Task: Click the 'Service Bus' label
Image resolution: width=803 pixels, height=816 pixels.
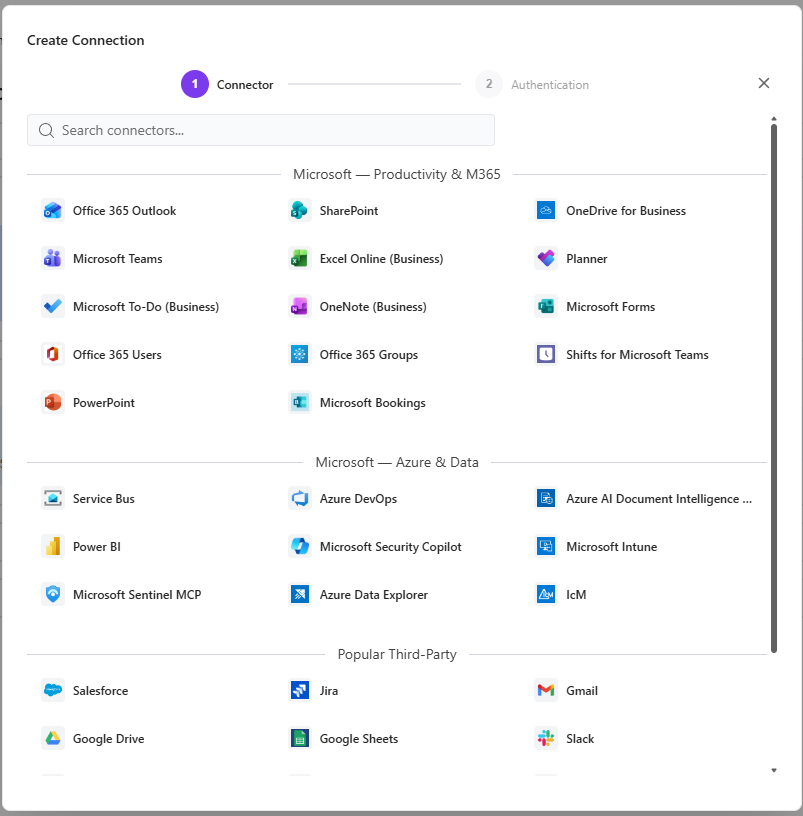Action: 104,499
